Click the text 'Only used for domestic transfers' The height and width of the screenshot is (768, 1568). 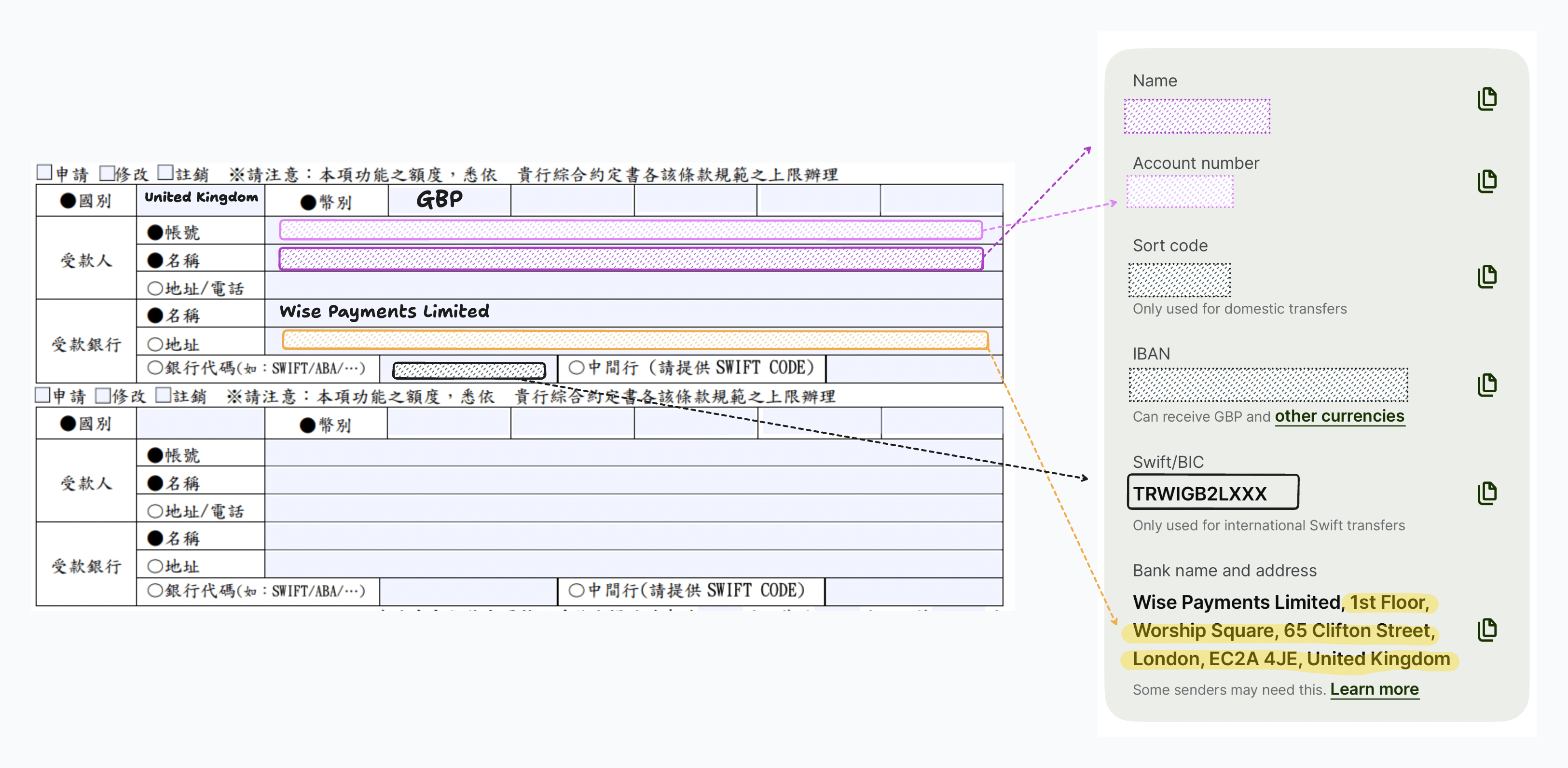(x=1239, y=309)
